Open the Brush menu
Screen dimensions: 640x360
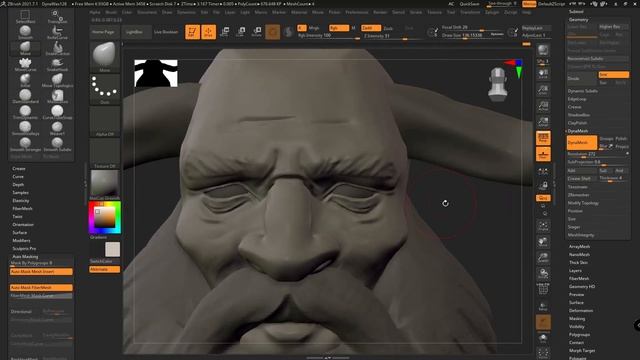point(111,13)
